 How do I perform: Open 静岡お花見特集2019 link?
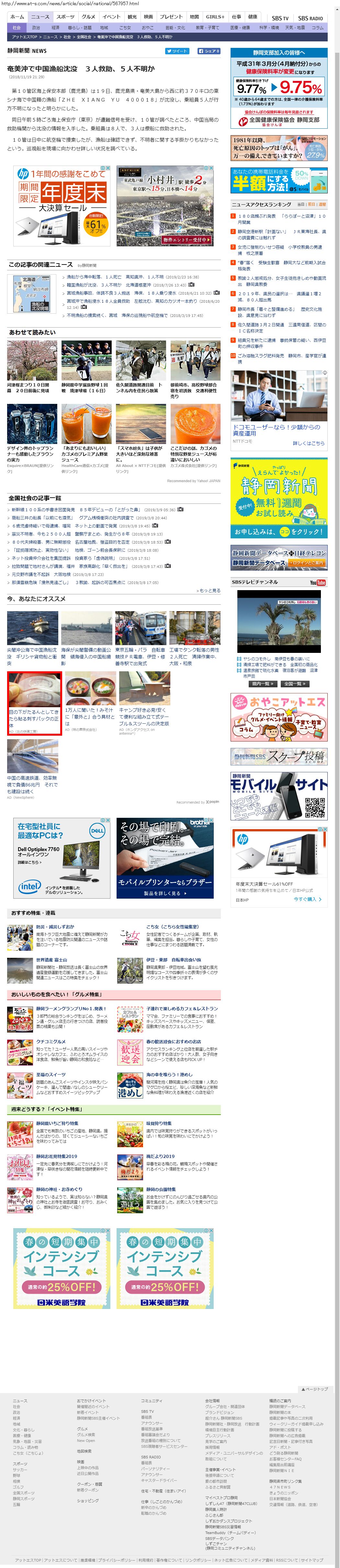coord(57,1157)
